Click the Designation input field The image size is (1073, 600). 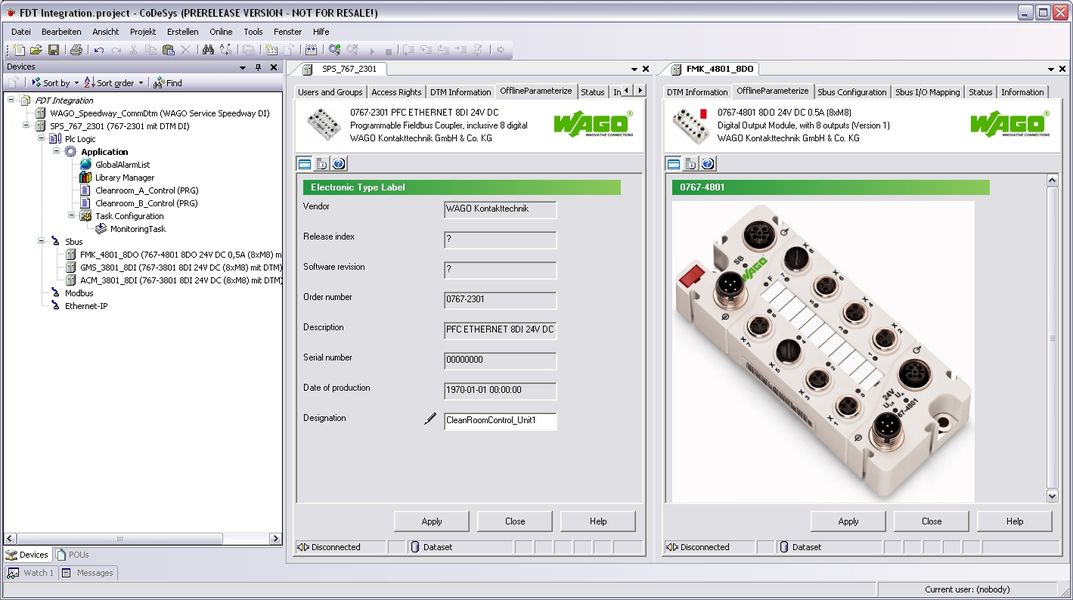pyautogui.click(x=500, y=421)
